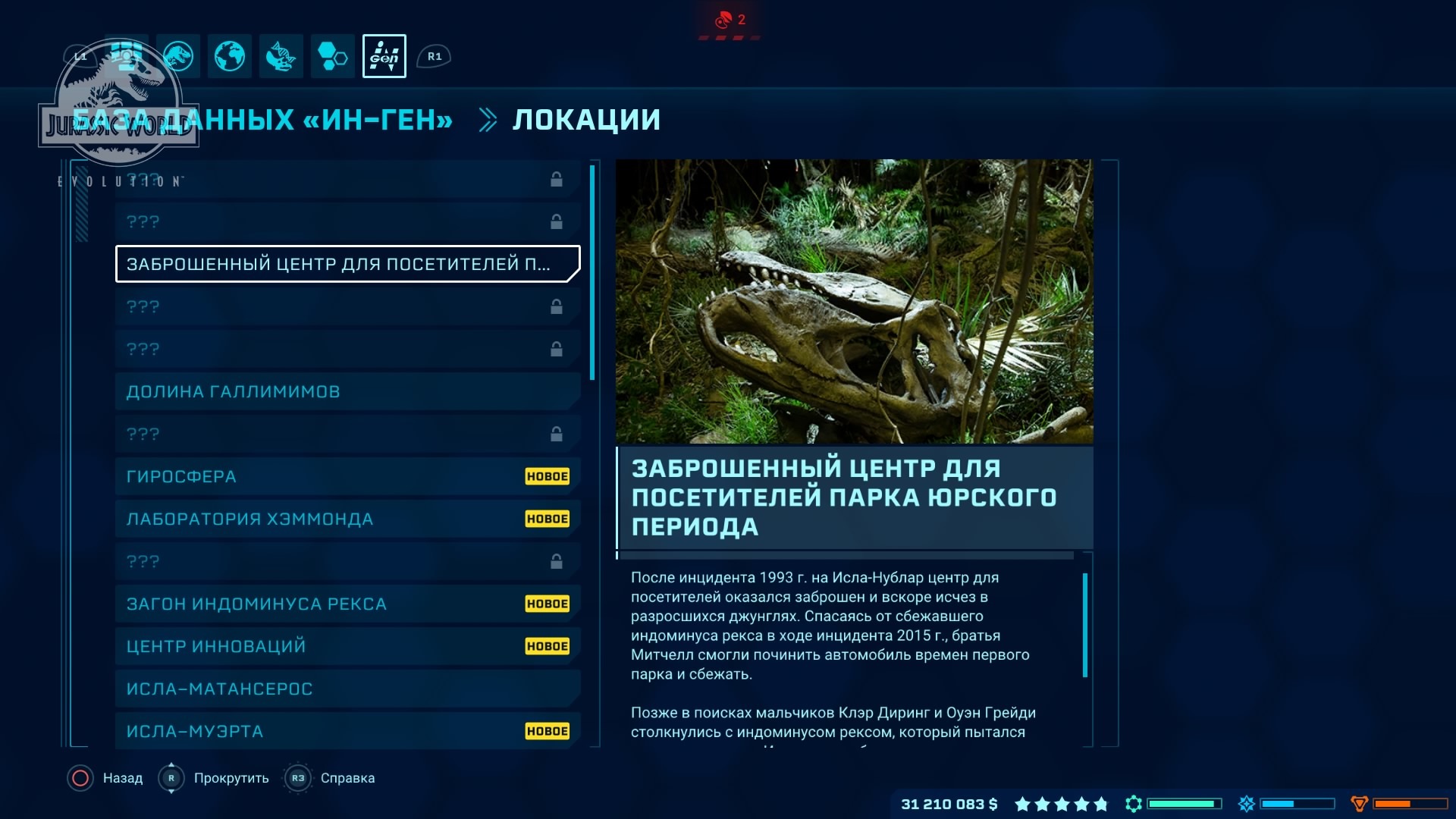Image resolution: width=1456 pixels, height=819 pixels.
Task: Click База данных «Ин-Ген» breadcrumb
Action: click(x=262, y=120)
